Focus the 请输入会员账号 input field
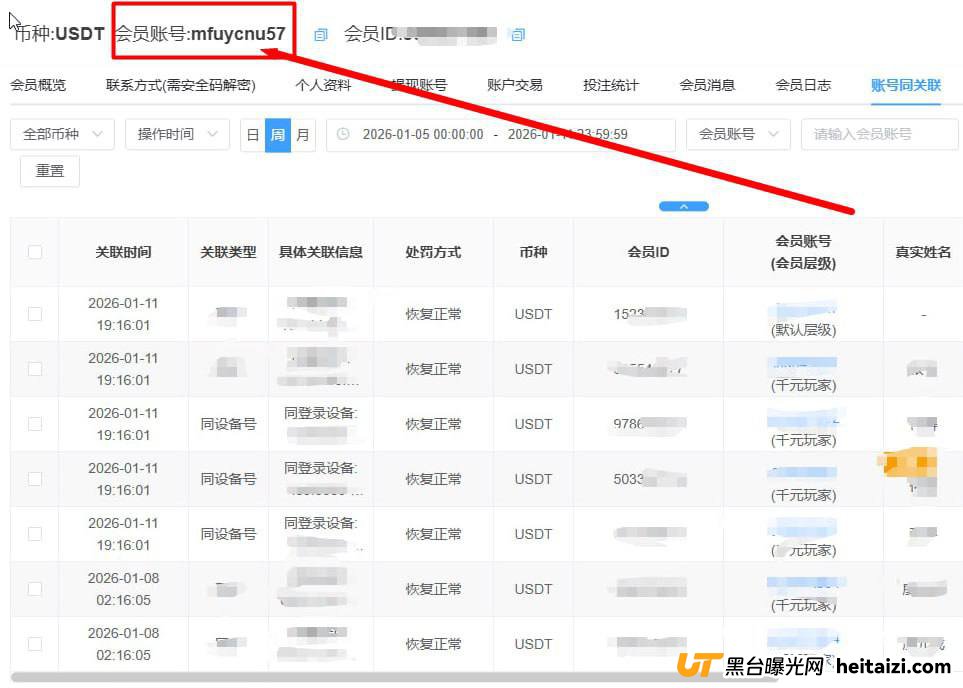This screenshot has width=963, height=688. pyautogui.click(x=879, y=134)
